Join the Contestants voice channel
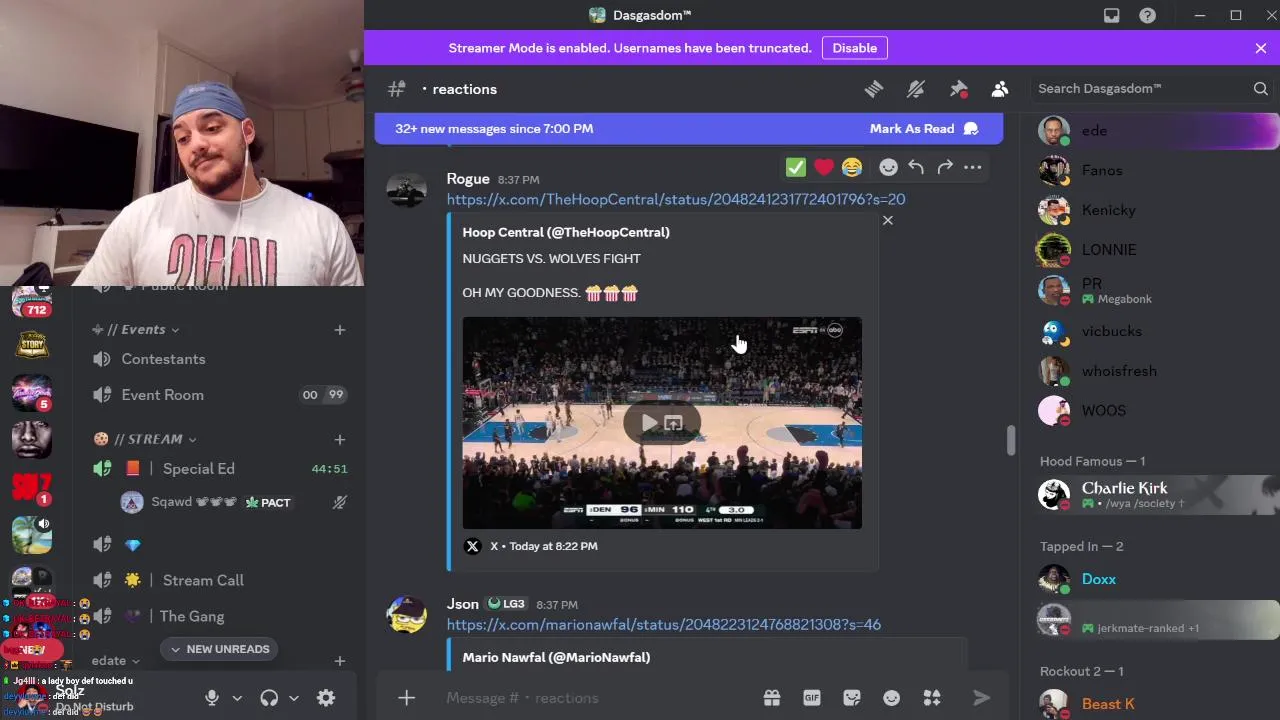The image size is (1280, 720). coord(219,359)
